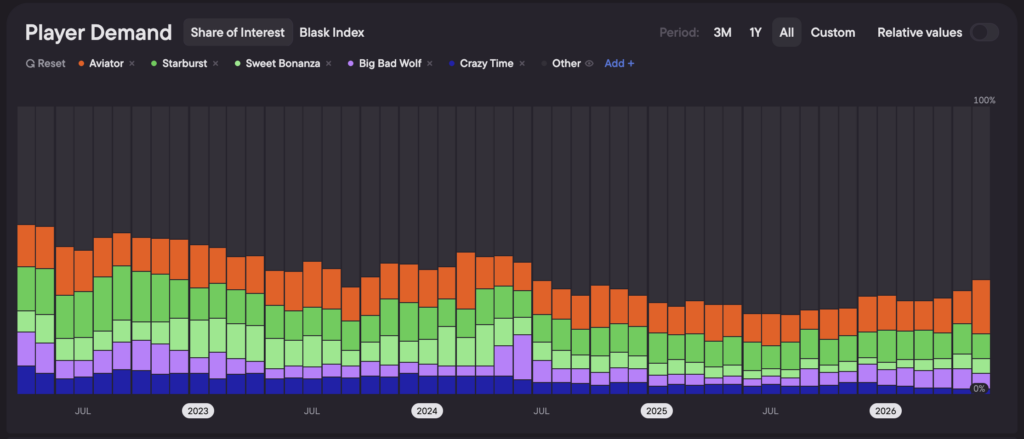Click the 2024 timeline marker
This screenshot has width=1024, height=439.
pyautogui.click(x=427, y=411)
